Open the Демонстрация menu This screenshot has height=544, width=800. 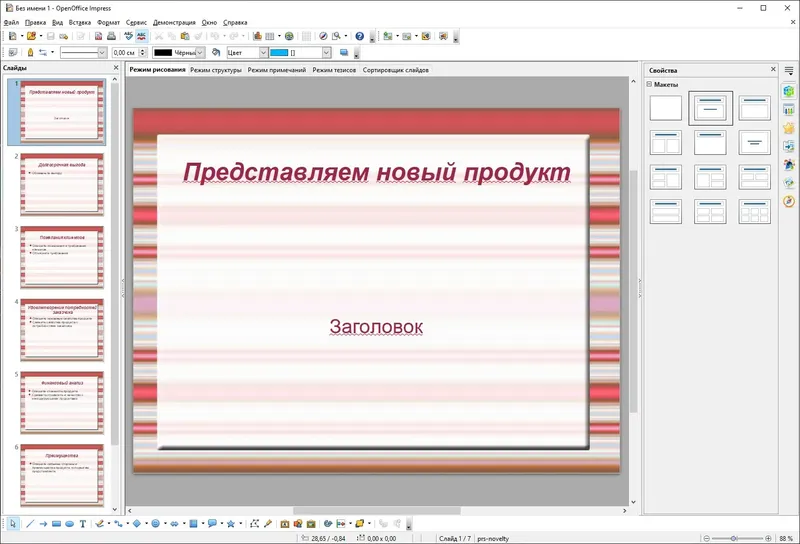174,22
